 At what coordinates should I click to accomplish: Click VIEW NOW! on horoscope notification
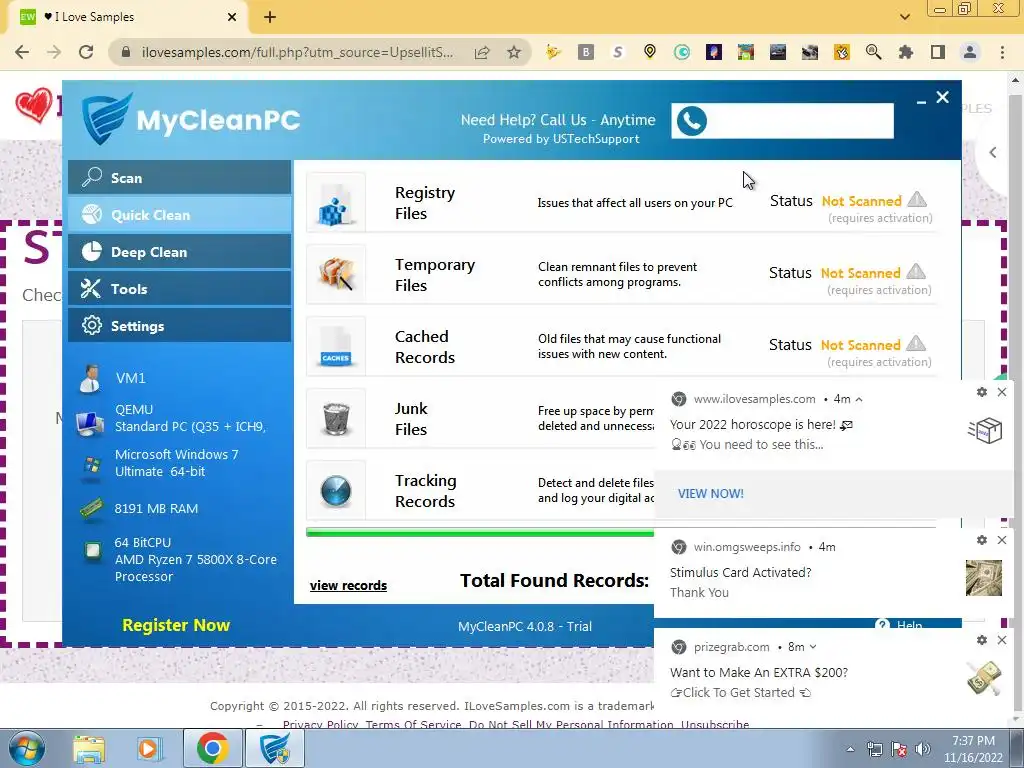point(711,494)
